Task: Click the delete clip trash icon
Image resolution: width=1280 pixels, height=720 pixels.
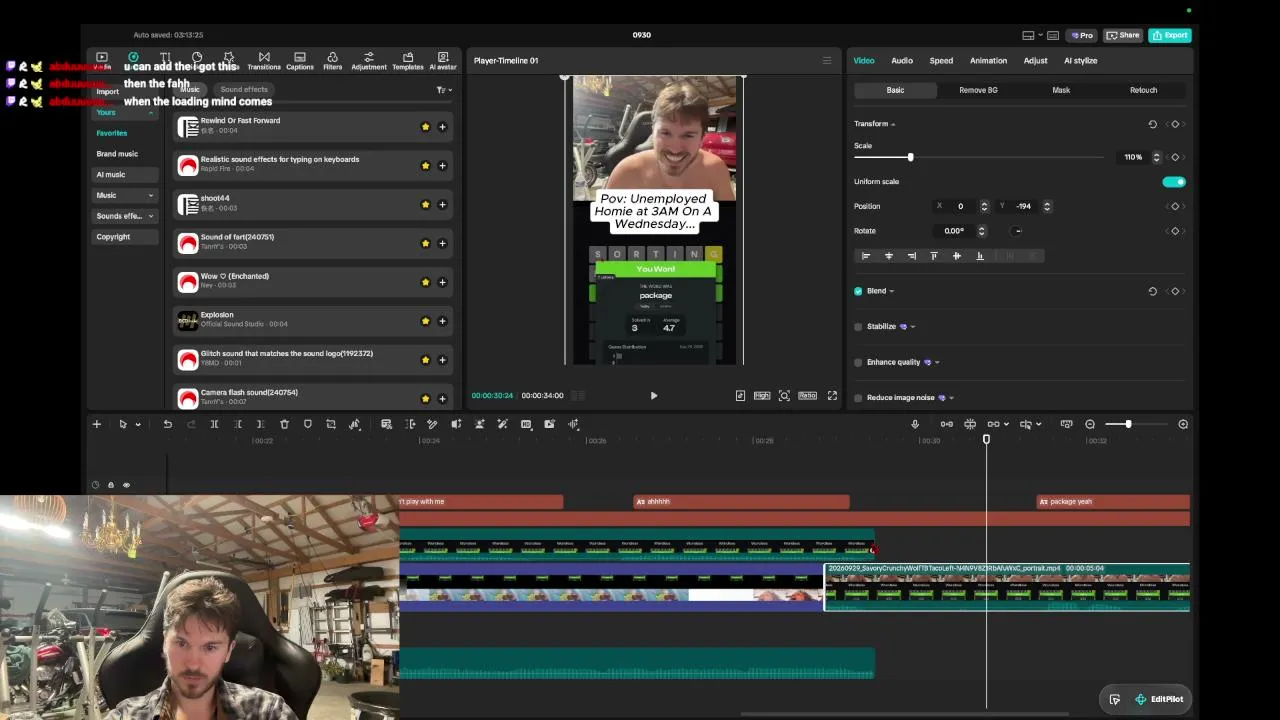Action: (284, 424)
